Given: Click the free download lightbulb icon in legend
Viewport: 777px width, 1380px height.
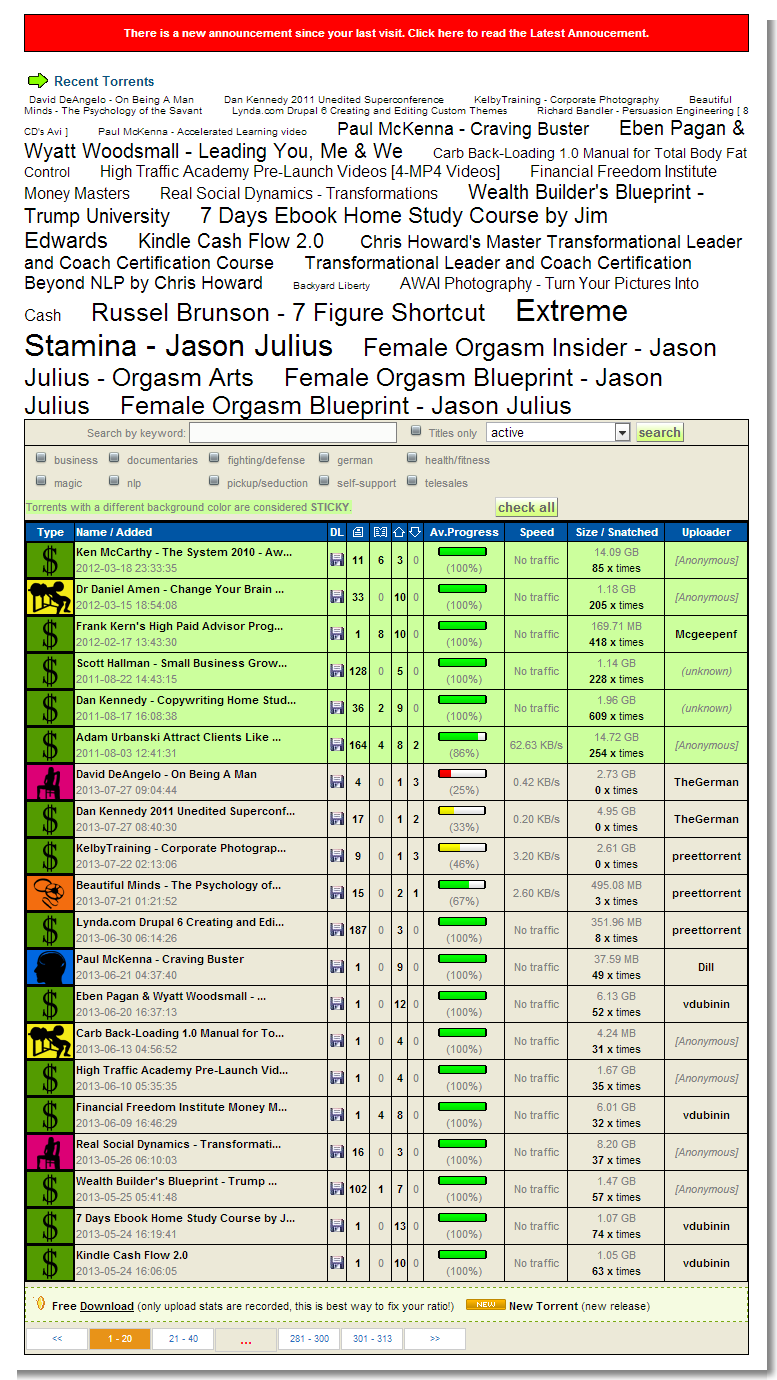Looking at the screenshot, I should pos(40,1304).
